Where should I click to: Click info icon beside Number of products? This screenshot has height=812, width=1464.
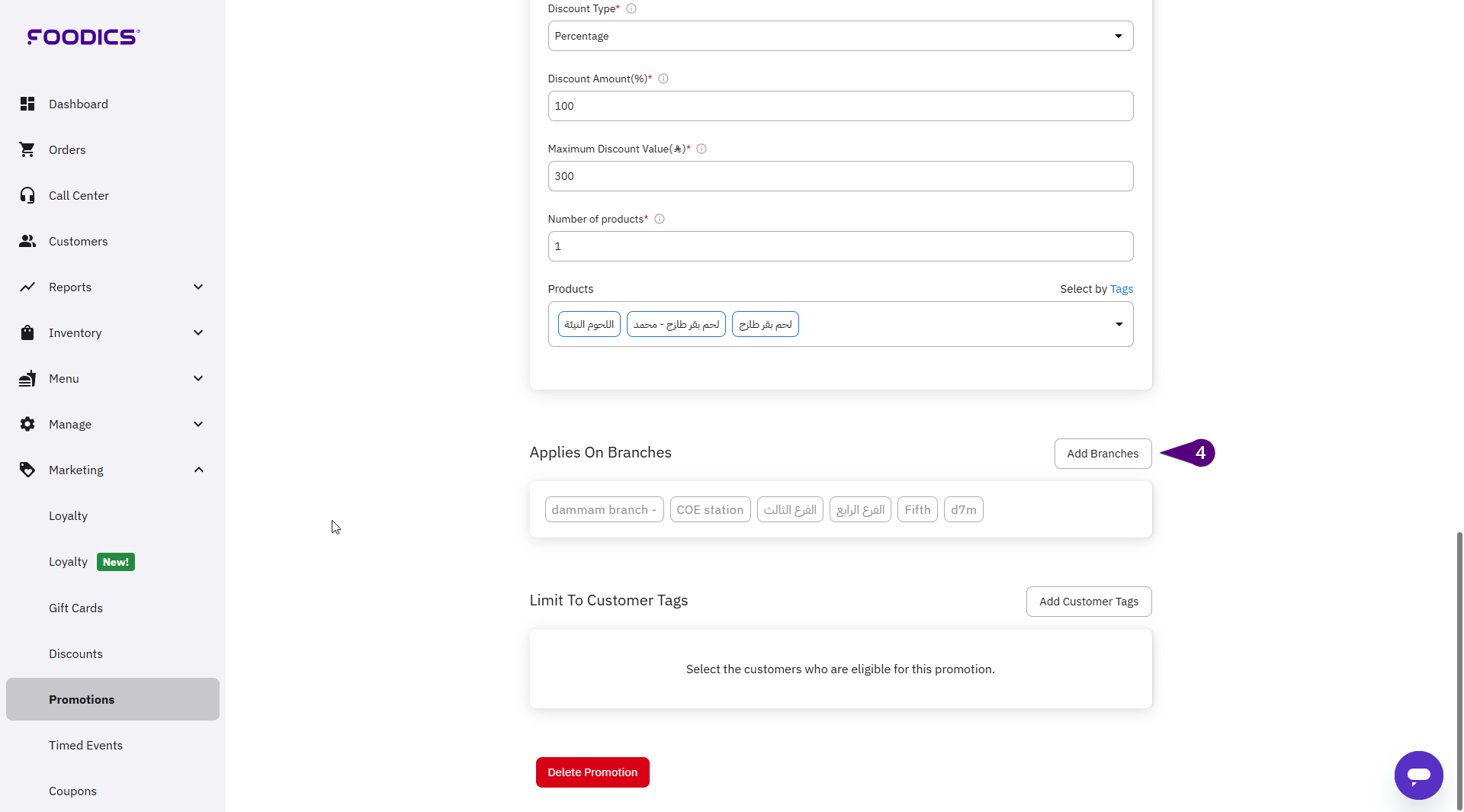pyautogui.click(x=660, y=219)
